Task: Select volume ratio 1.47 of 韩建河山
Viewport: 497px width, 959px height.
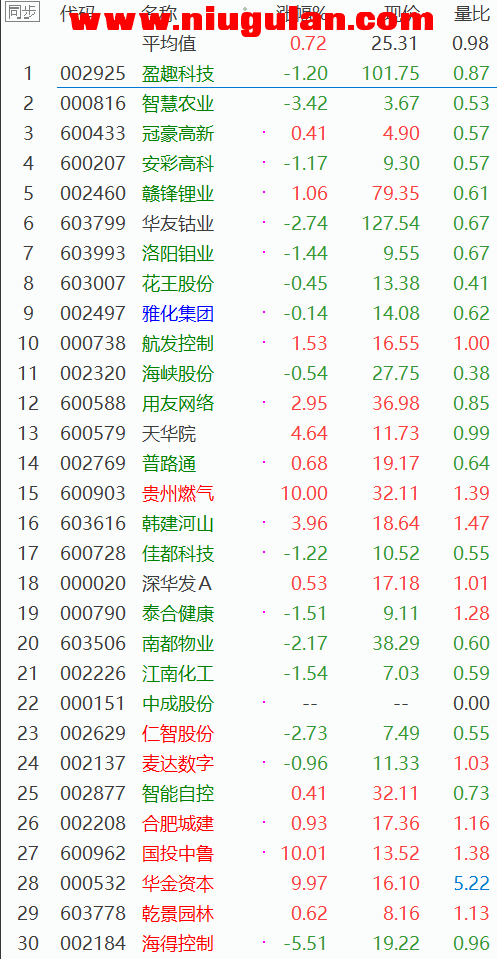Action: 471,523
